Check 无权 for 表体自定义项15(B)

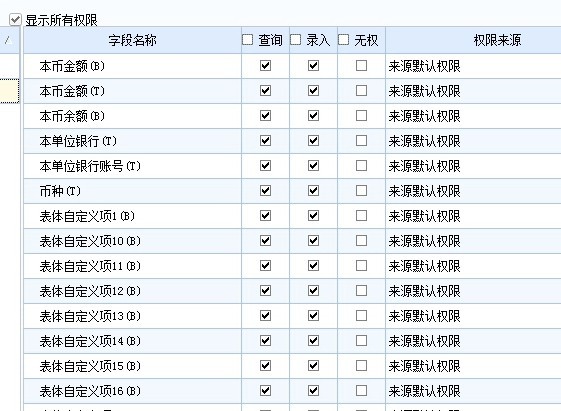coord(361,366)
